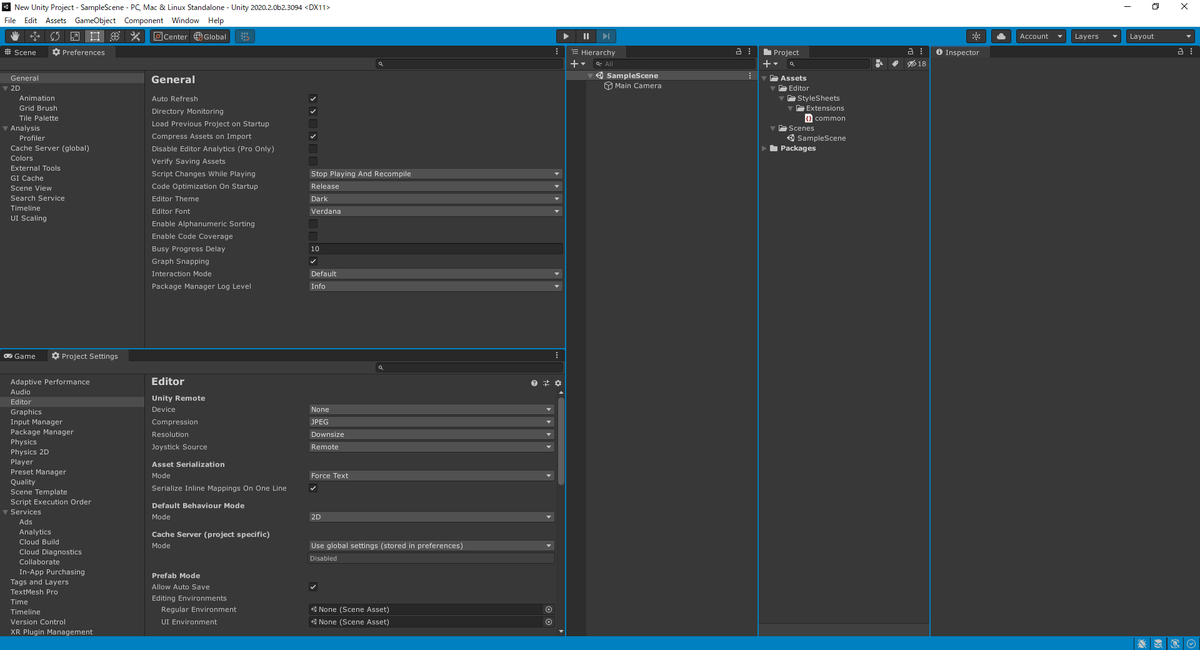Toggle pivot Center button

click(x=170, y=36)
